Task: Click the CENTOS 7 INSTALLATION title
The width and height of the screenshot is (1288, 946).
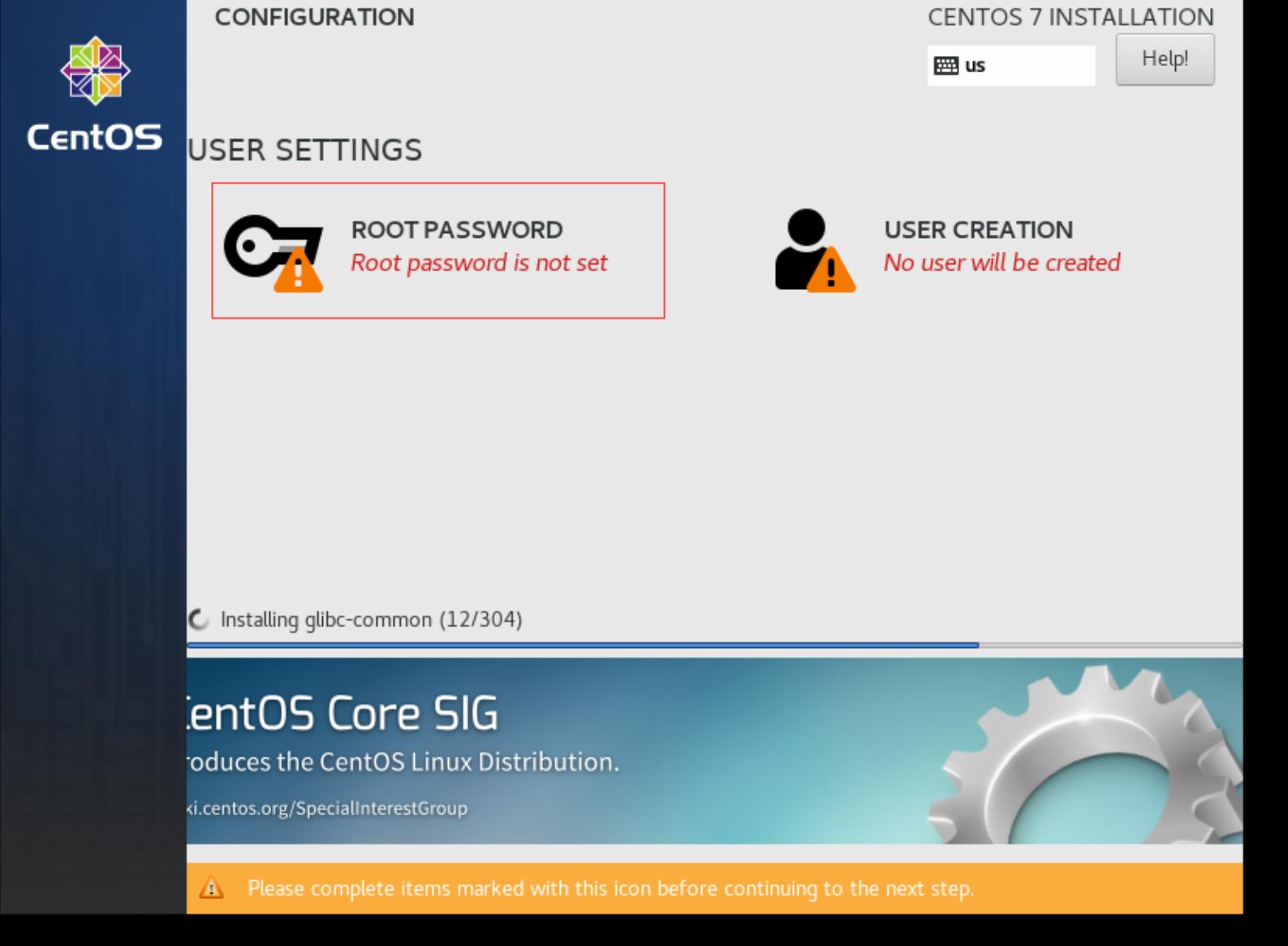Action: (1070, 17)
